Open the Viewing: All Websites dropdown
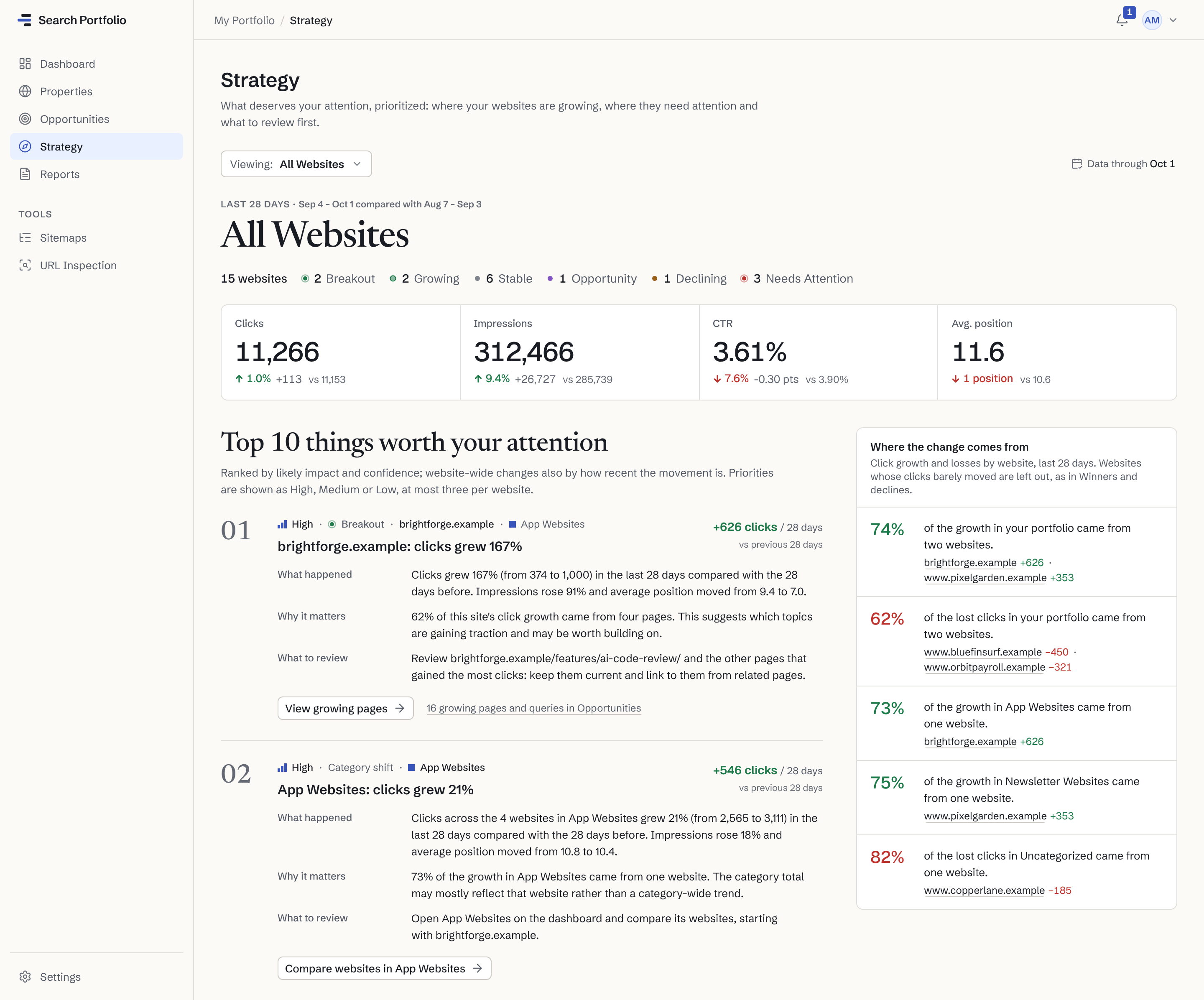The height and width of the screenshot is (1000, 1204). pyautogui.click(x=296, y=164)
